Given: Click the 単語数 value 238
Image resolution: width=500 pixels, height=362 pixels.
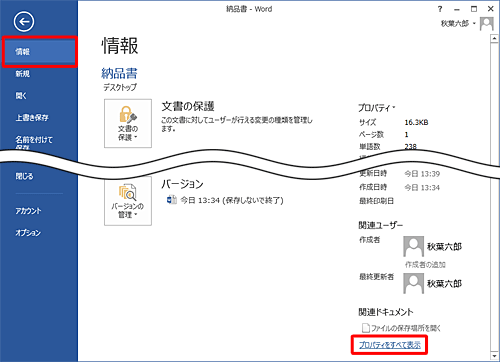Looking at the screenshot, I should [411, 146].
